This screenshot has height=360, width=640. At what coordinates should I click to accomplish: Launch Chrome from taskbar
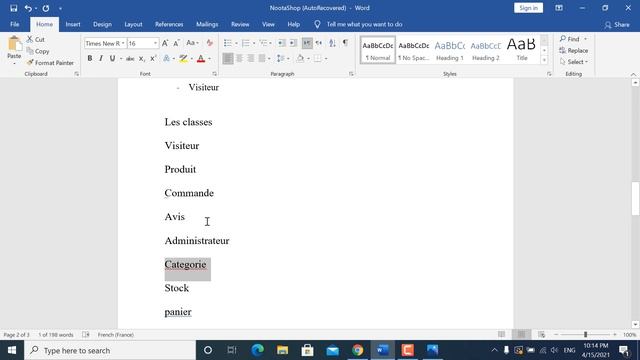(x=358, y=350)
